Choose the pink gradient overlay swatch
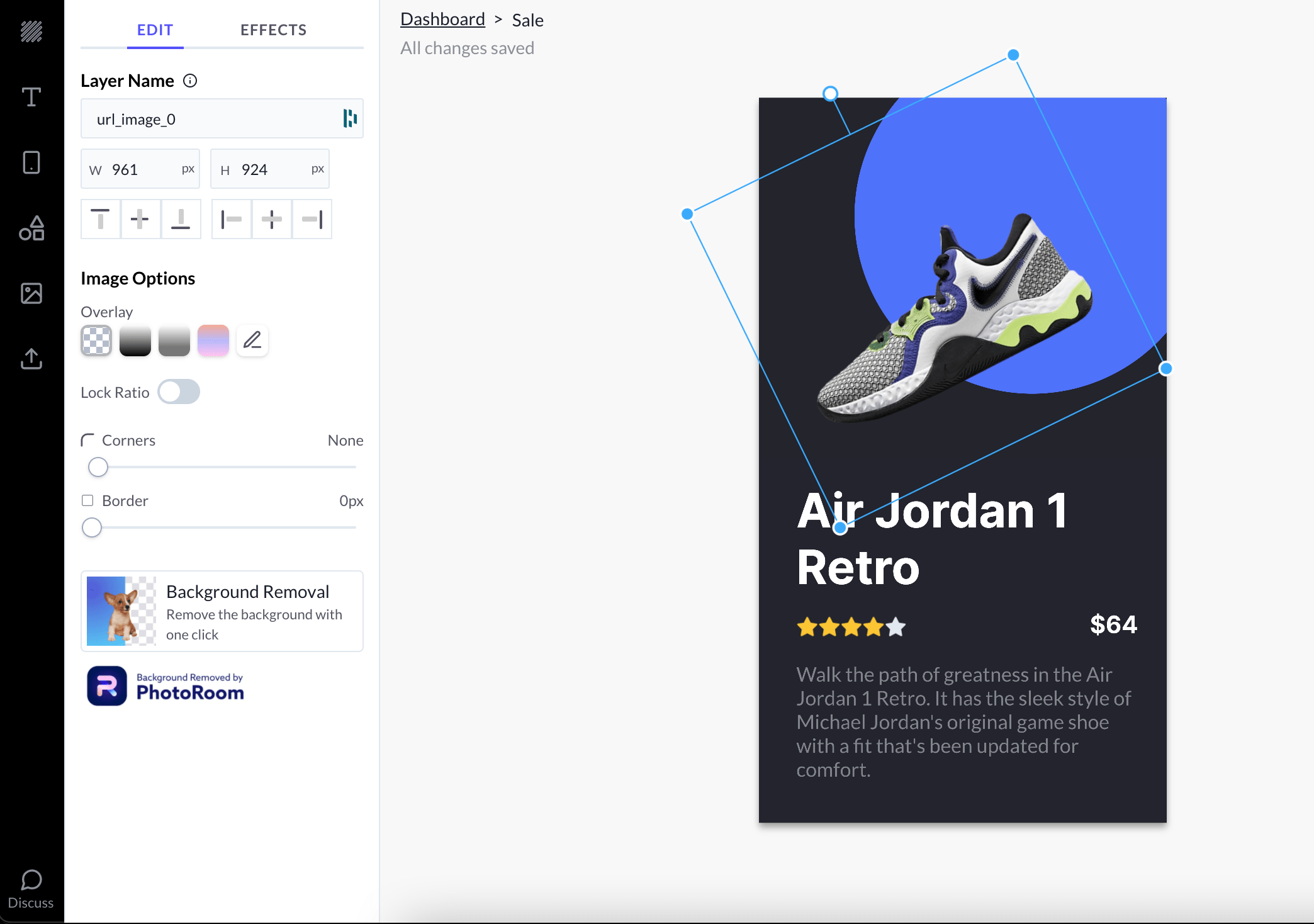This screenshot has width=1314, height=924. [213, 341]
